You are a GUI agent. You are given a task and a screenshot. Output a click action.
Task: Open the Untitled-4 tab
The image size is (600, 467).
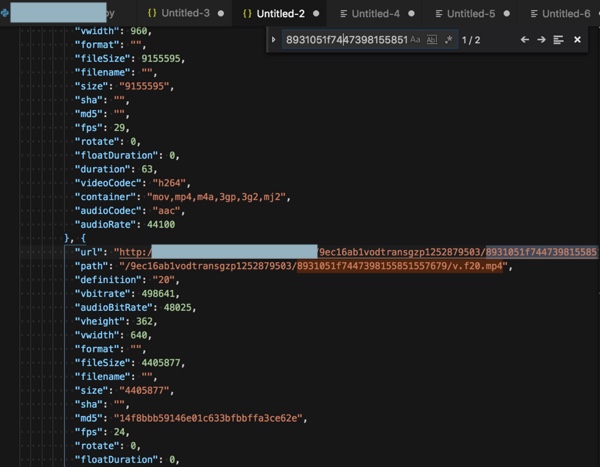375,13
